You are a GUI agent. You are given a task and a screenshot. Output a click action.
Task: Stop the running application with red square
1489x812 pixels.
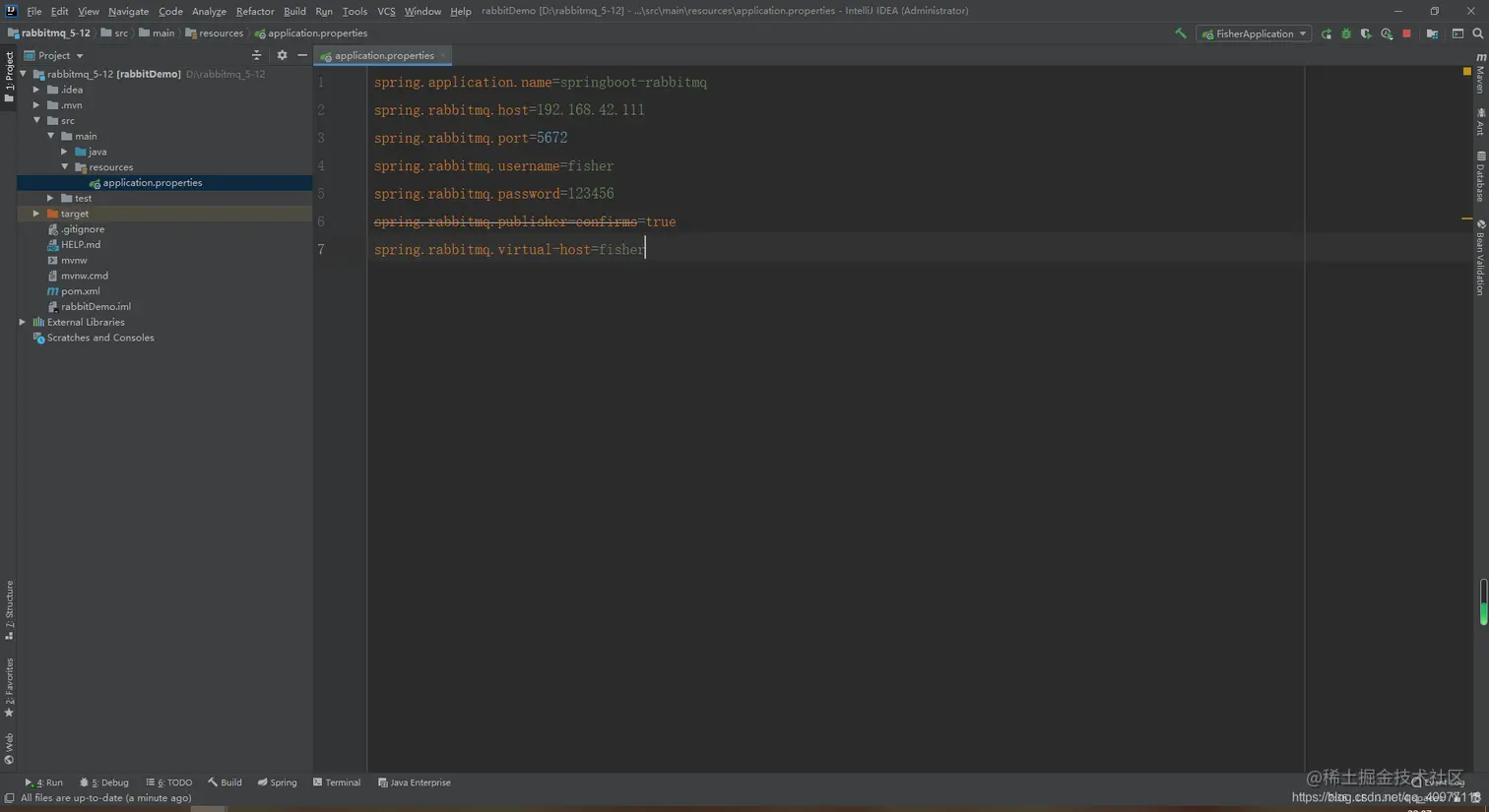click(x=1406, y=33)
